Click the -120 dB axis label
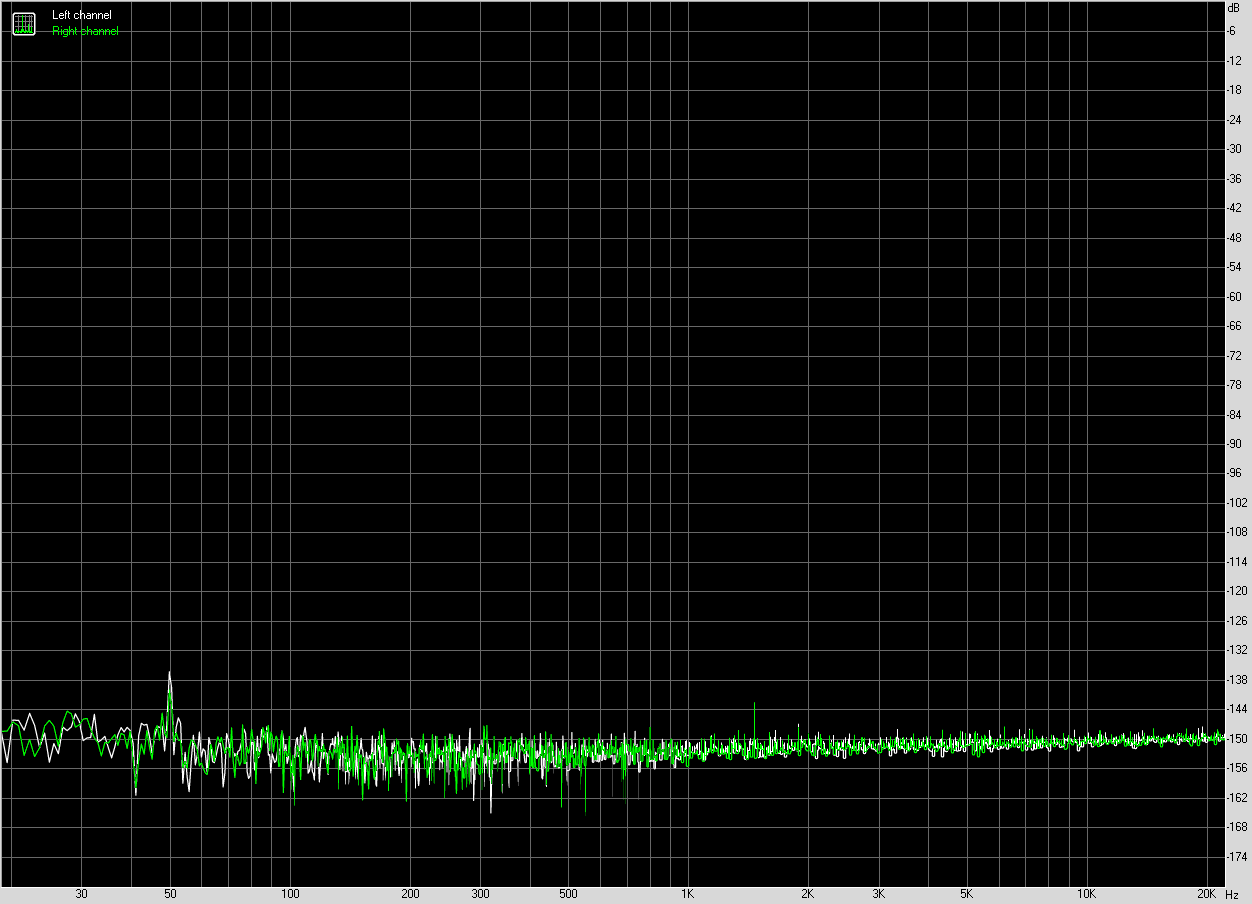The height and width of the screenshot is (904, 1252). click(1237, 591)
